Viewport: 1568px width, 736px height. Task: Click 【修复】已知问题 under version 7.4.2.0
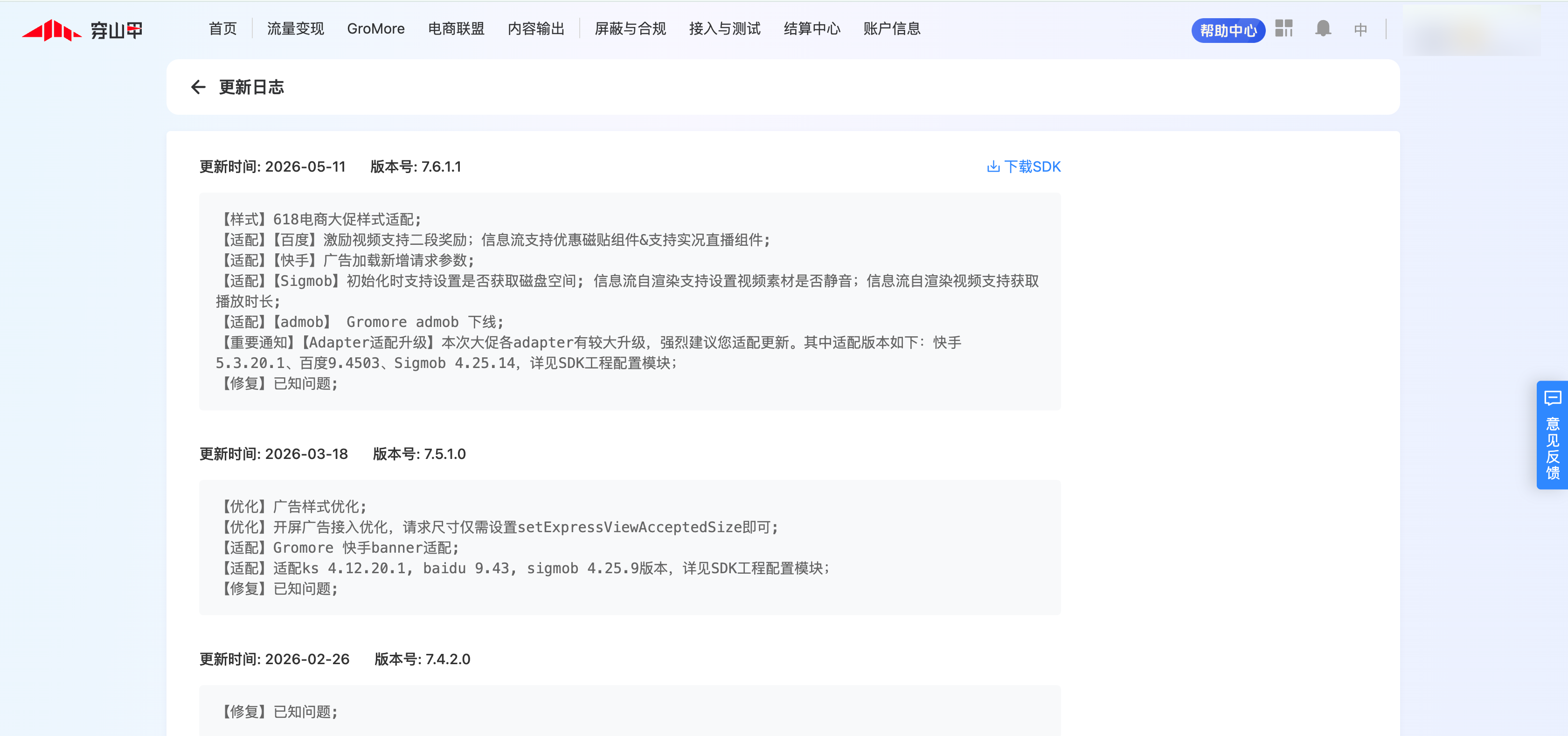point(277,712)
